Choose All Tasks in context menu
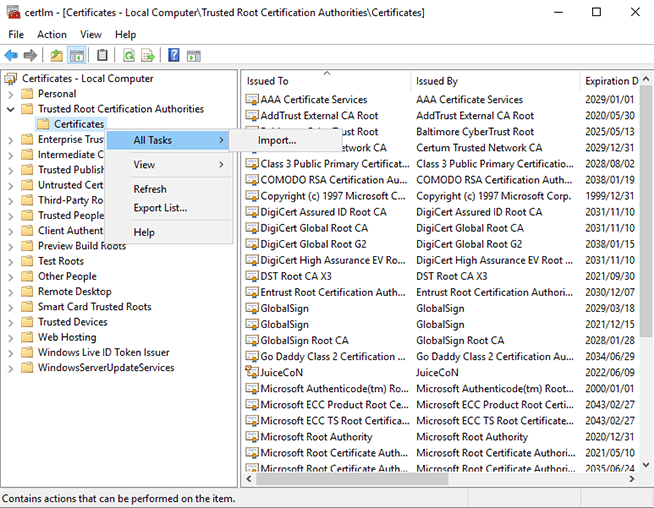 tap(167, 140)
